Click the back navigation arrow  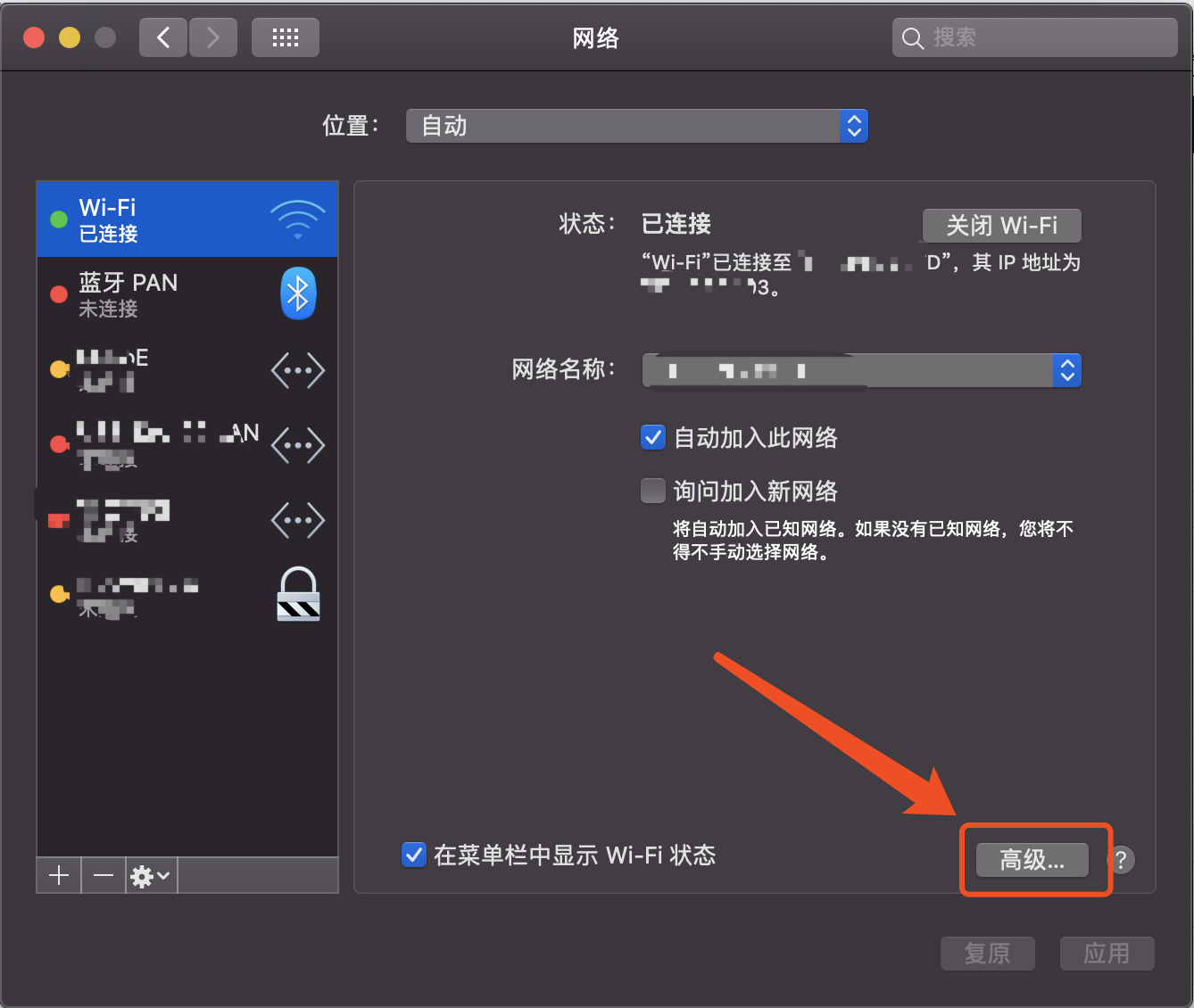click(x=163, y=37)
